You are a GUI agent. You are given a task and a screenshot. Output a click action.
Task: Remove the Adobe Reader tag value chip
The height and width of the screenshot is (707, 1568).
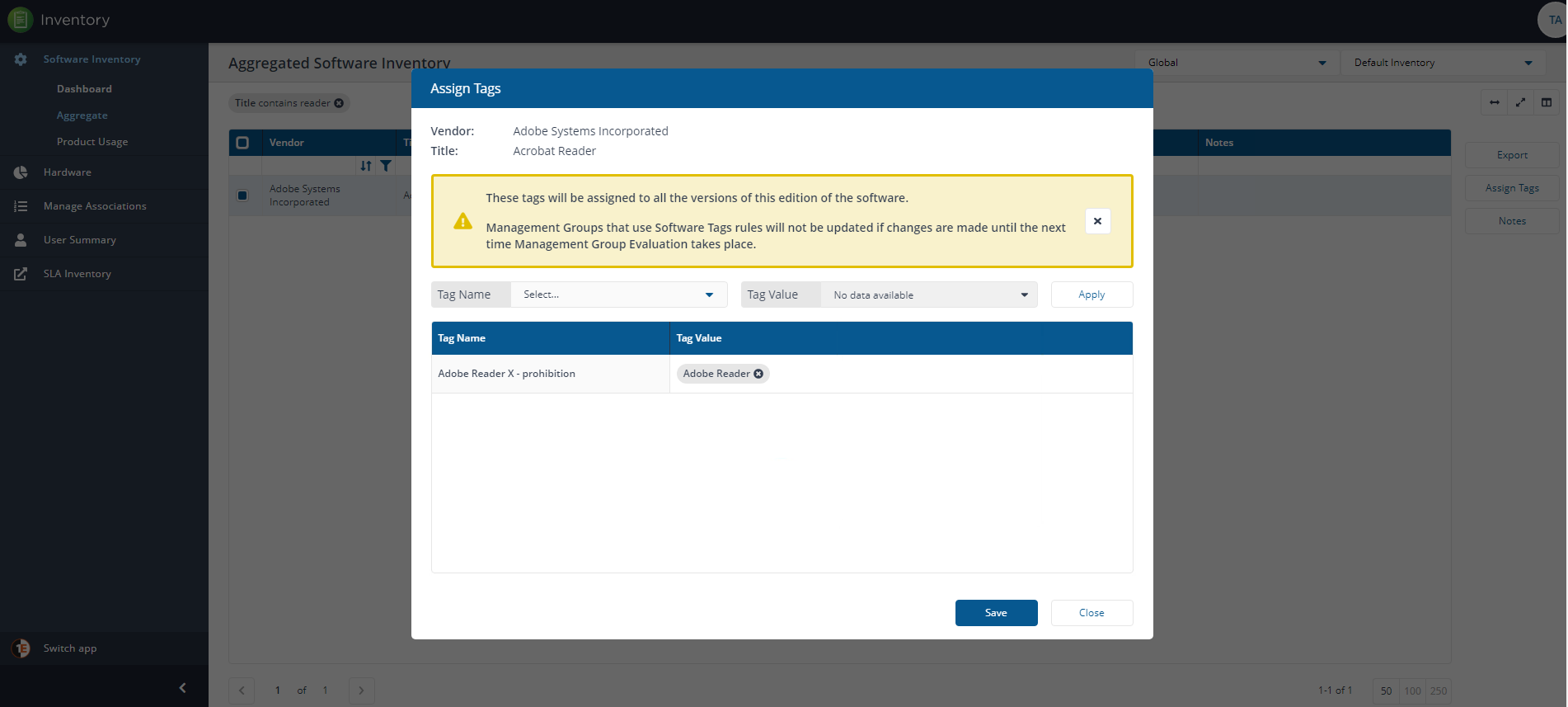pyautogui.click(x=758, y=374)
